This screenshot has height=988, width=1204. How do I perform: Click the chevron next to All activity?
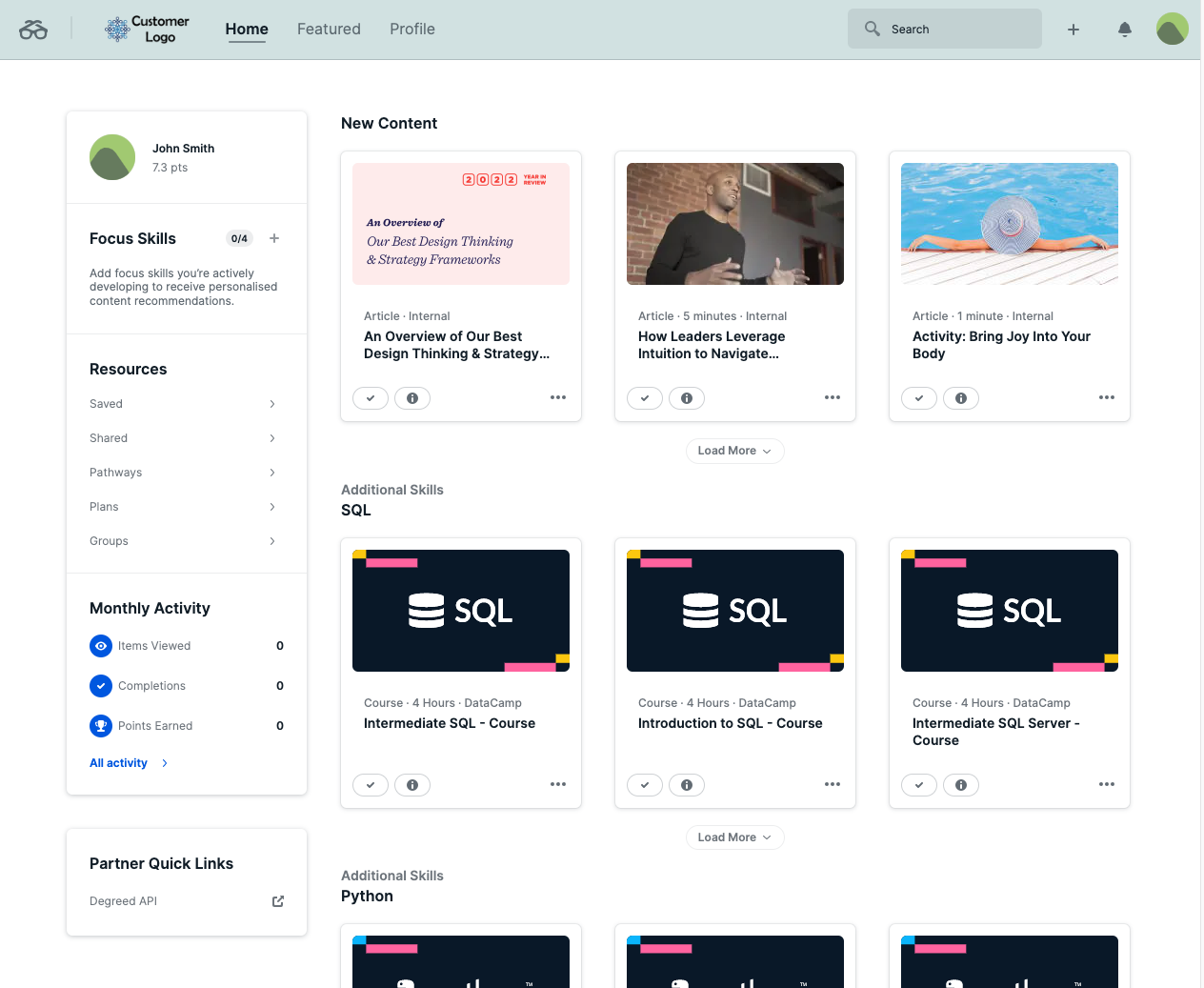[x=165, y=763]
